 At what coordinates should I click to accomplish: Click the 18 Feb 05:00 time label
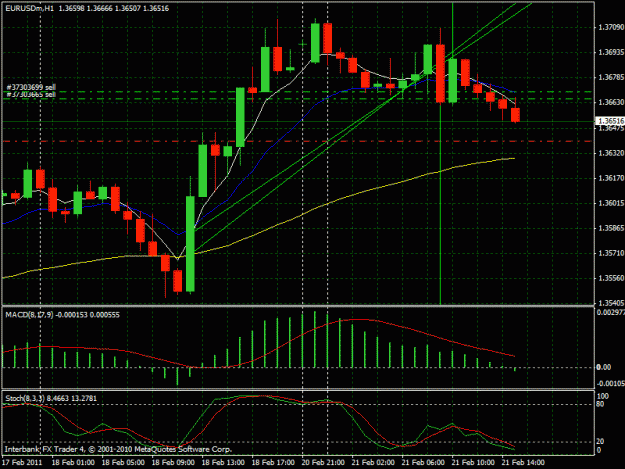point(123,463)
